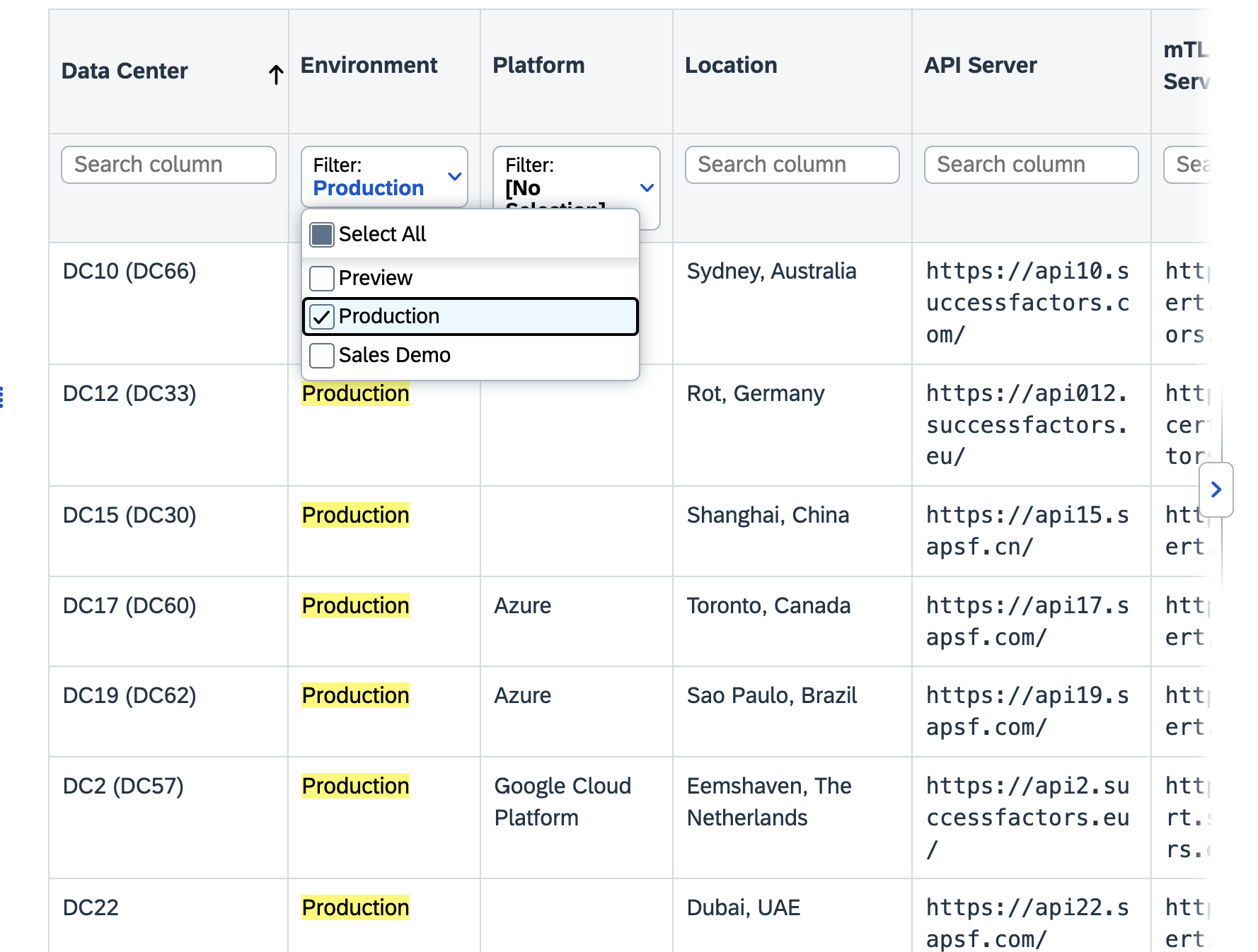The height and width of the screenshot is (952, 1258).
Task: Click the Location column header
Action: (x=731, y=66)
